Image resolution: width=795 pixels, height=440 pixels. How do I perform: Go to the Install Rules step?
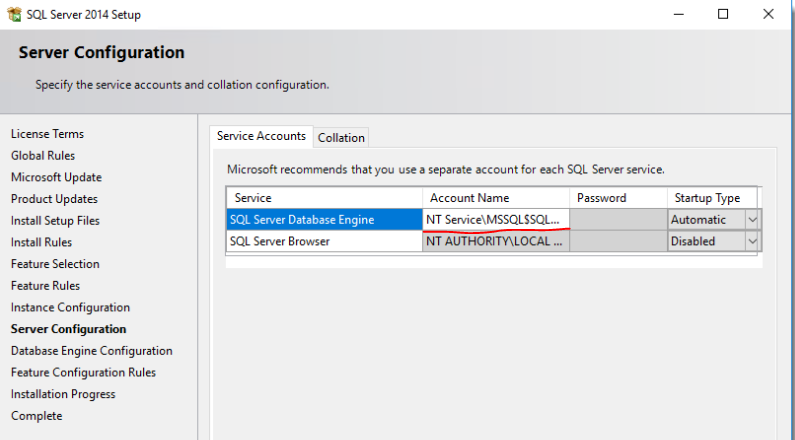tap(41, 242)
